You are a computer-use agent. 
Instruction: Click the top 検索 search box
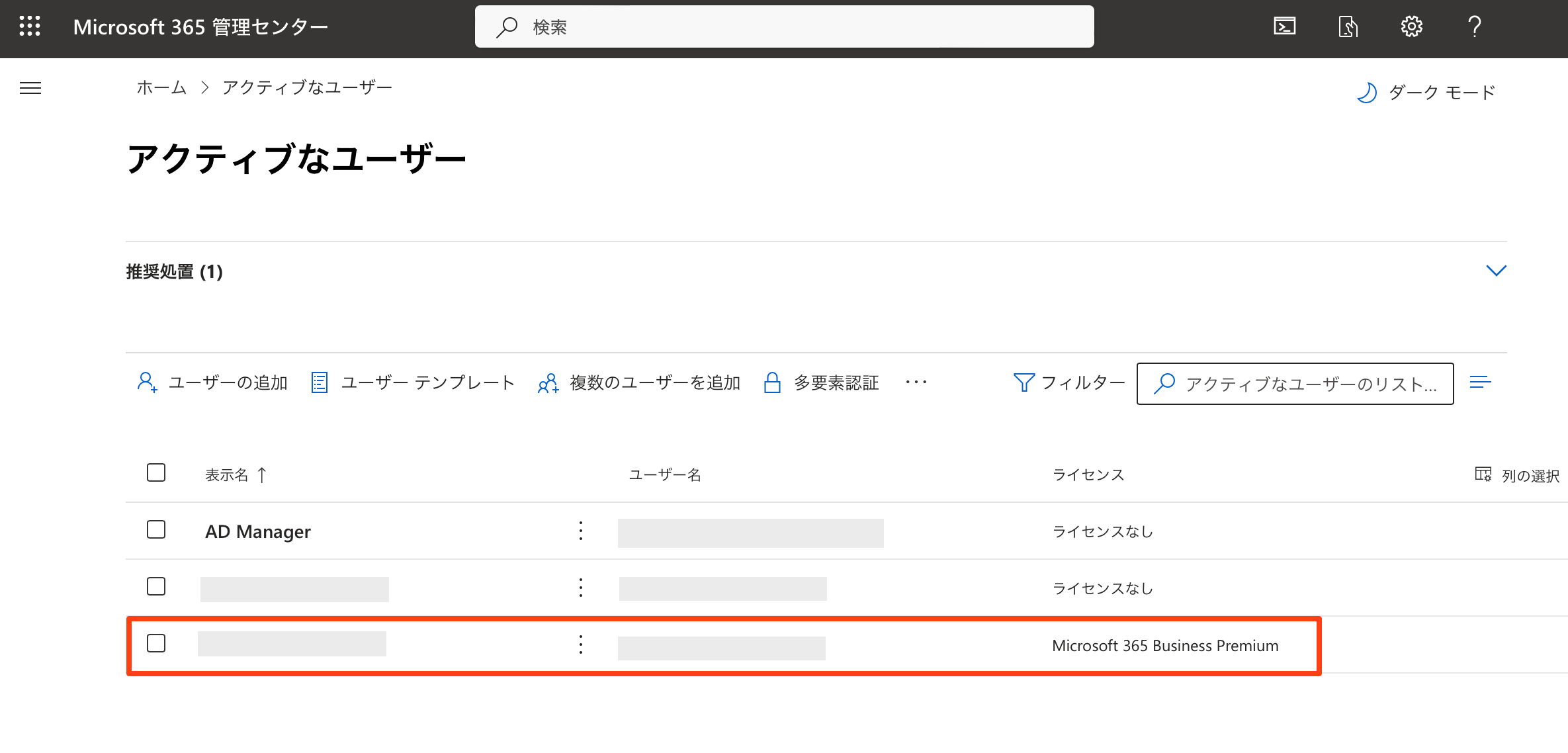(784, 26)
